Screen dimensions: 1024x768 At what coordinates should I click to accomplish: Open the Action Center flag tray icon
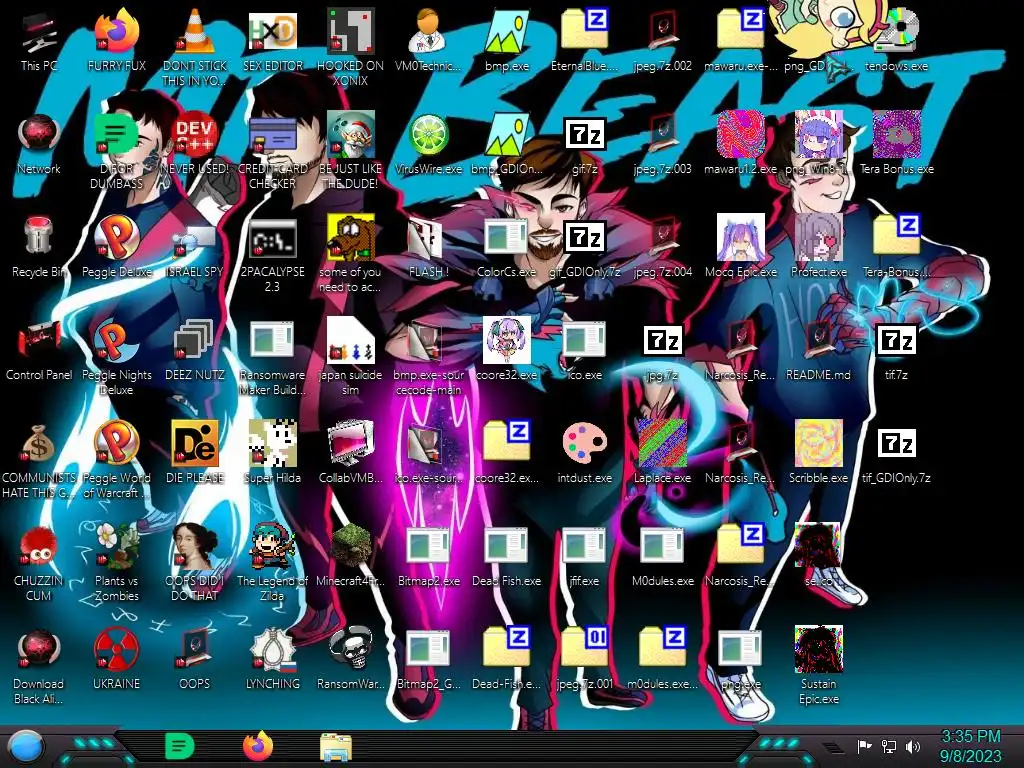(x=864, y=746)
